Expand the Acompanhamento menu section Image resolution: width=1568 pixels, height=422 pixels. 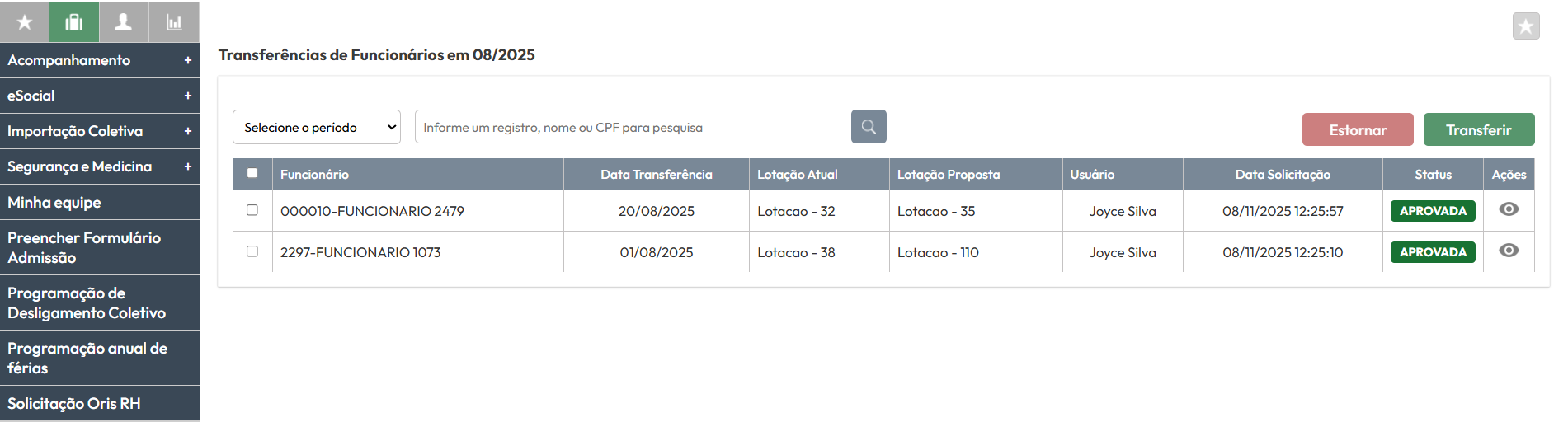point(99,60)
